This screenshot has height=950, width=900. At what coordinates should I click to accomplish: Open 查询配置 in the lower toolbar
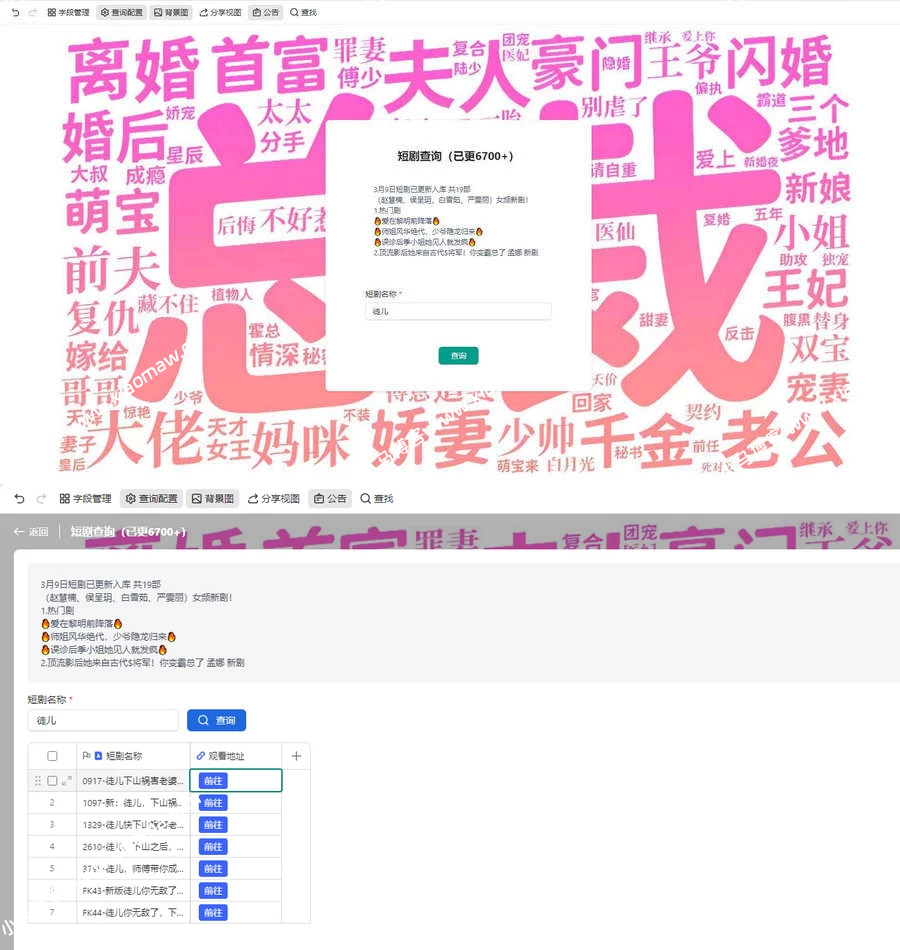152,499
